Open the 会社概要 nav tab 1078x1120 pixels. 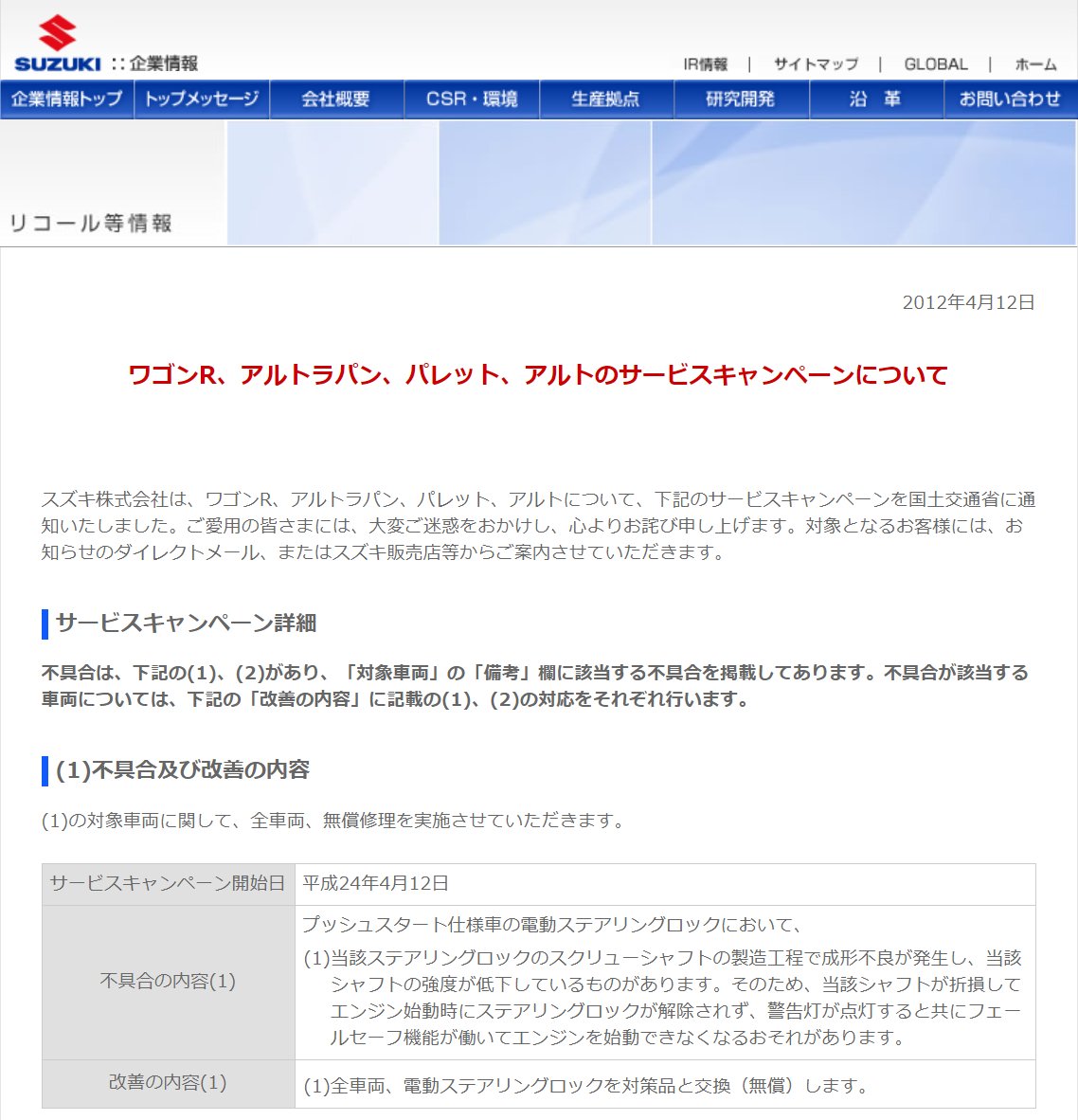pos(336,99)
